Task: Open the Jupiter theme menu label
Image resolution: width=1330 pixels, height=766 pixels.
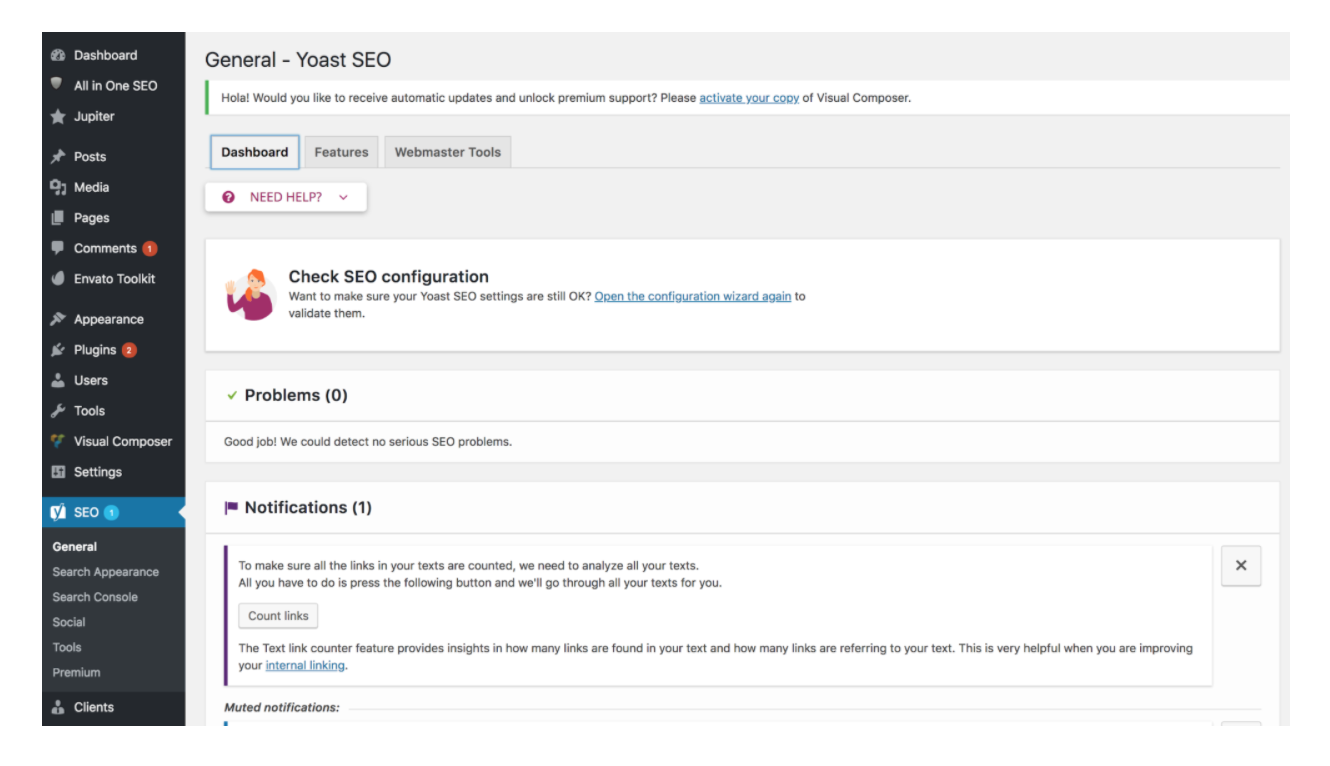Action: pos(94,117)
